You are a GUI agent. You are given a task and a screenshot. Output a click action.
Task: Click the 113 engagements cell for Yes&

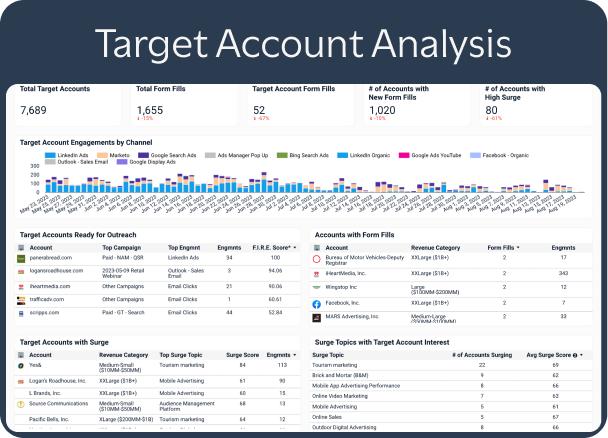tap(282, 365)
